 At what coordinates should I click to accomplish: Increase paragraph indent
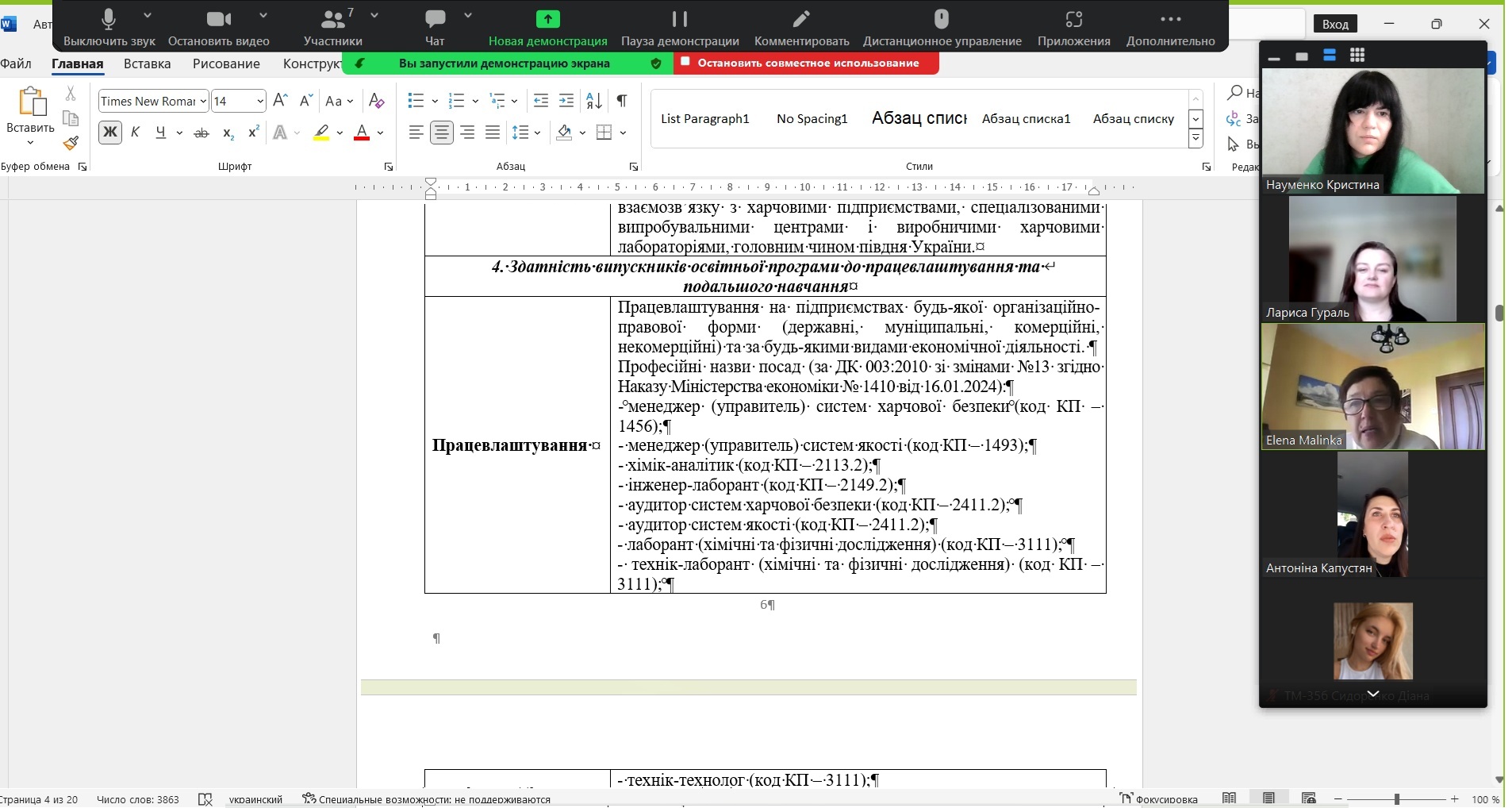click(x=566, y=101)
